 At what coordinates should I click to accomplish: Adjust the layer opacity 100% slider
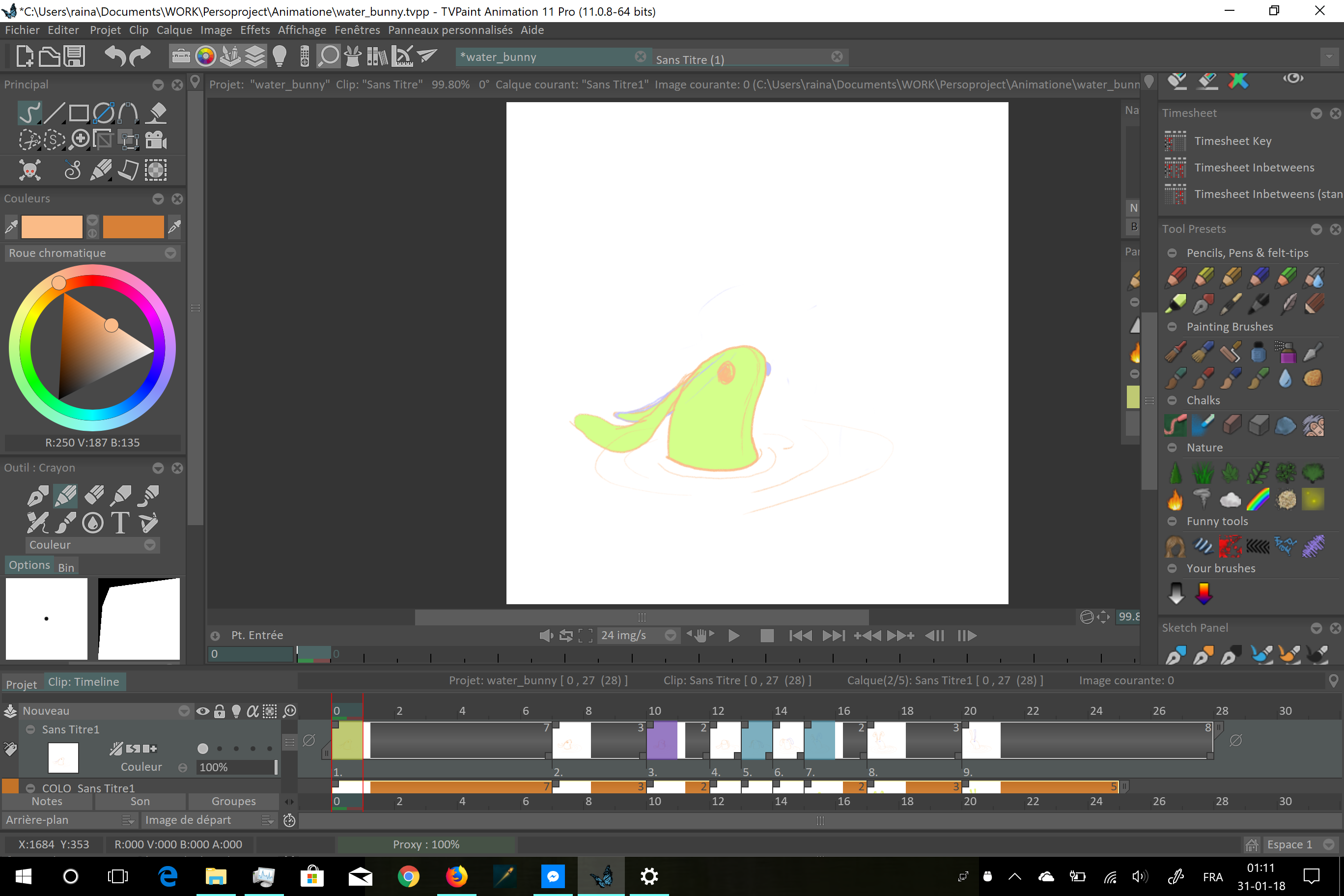point(237,767)
